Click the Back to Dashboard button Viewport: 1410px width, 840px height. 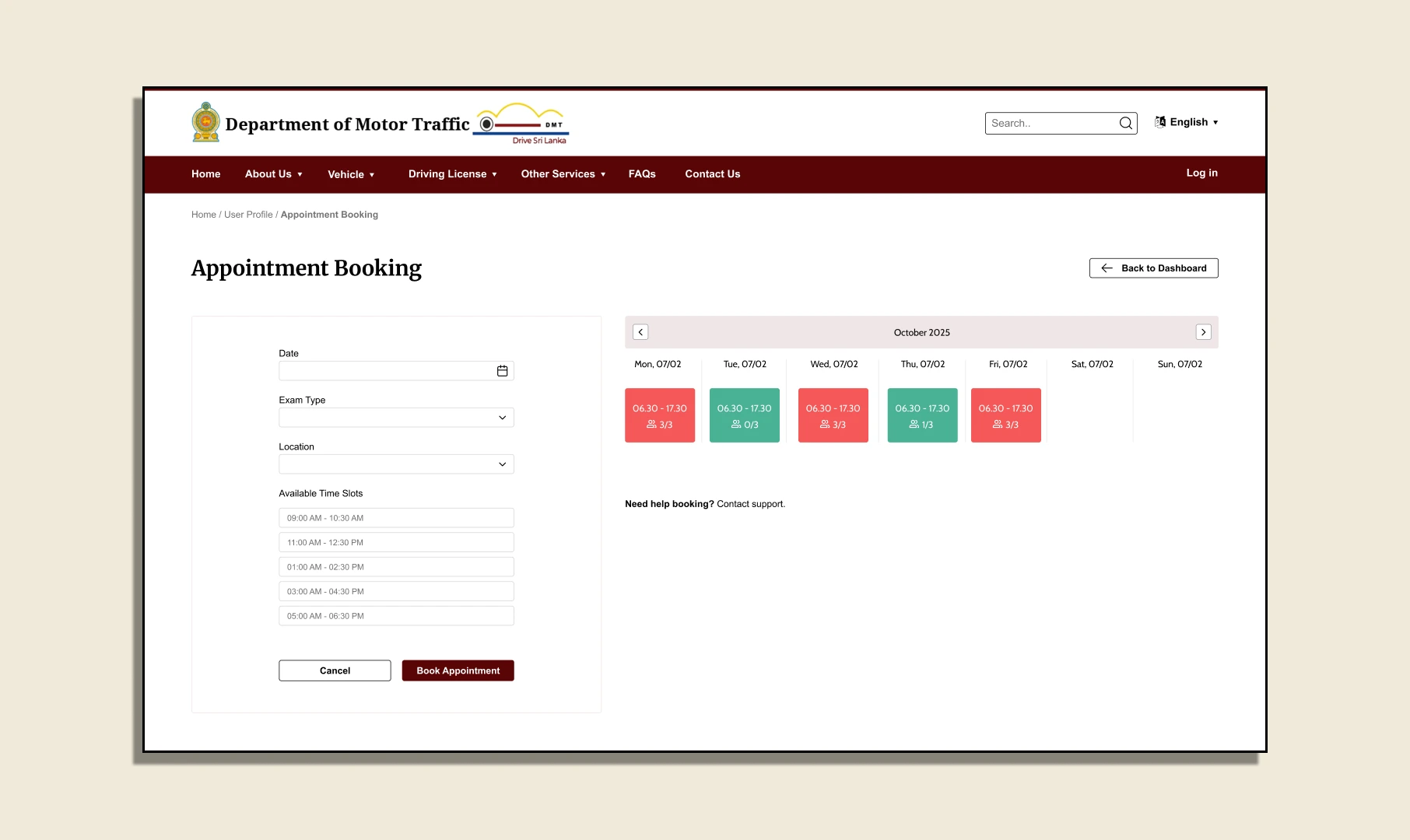pyautogui.click(x=1154, y=268)
